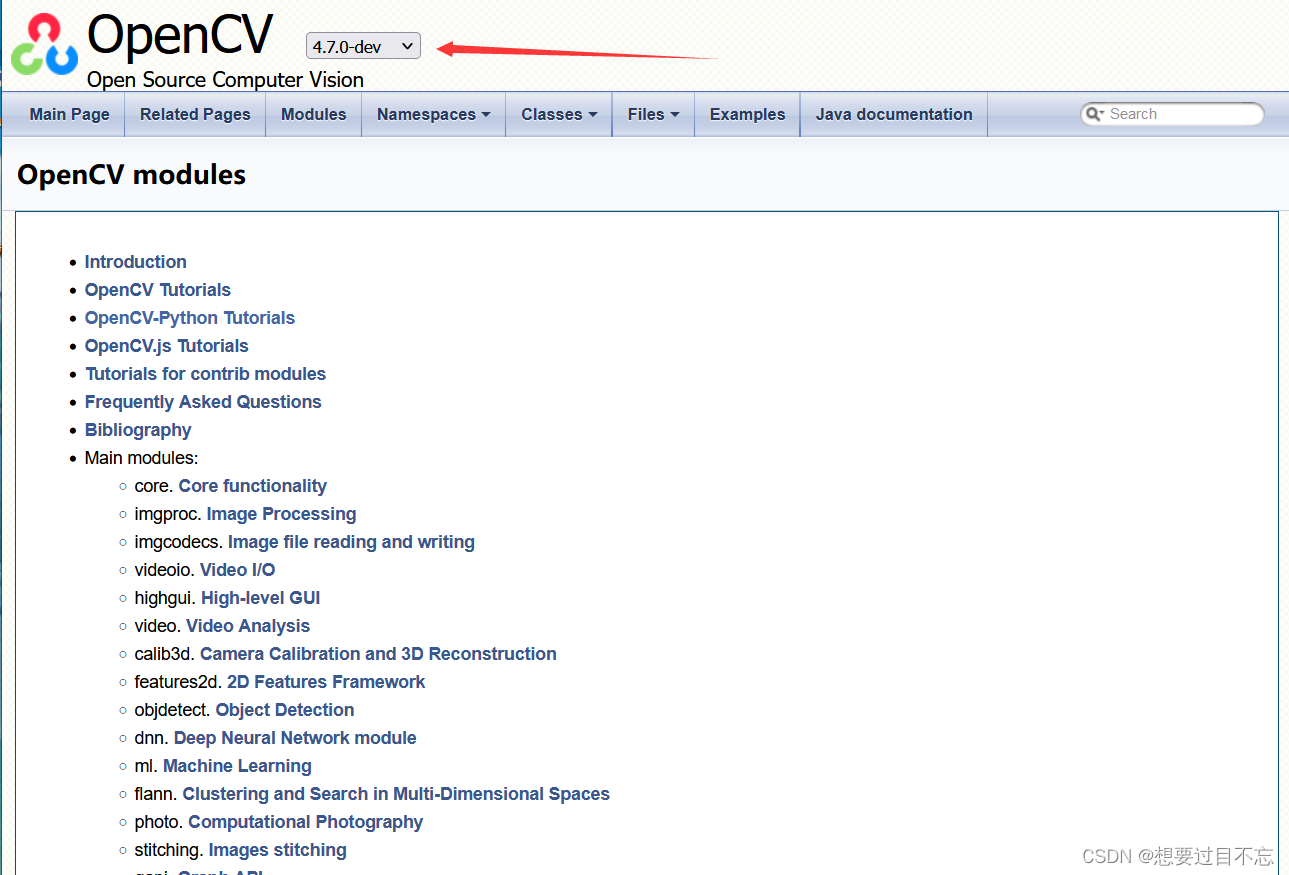
Task: Open the Bibliography link
Action: (138, 430)
